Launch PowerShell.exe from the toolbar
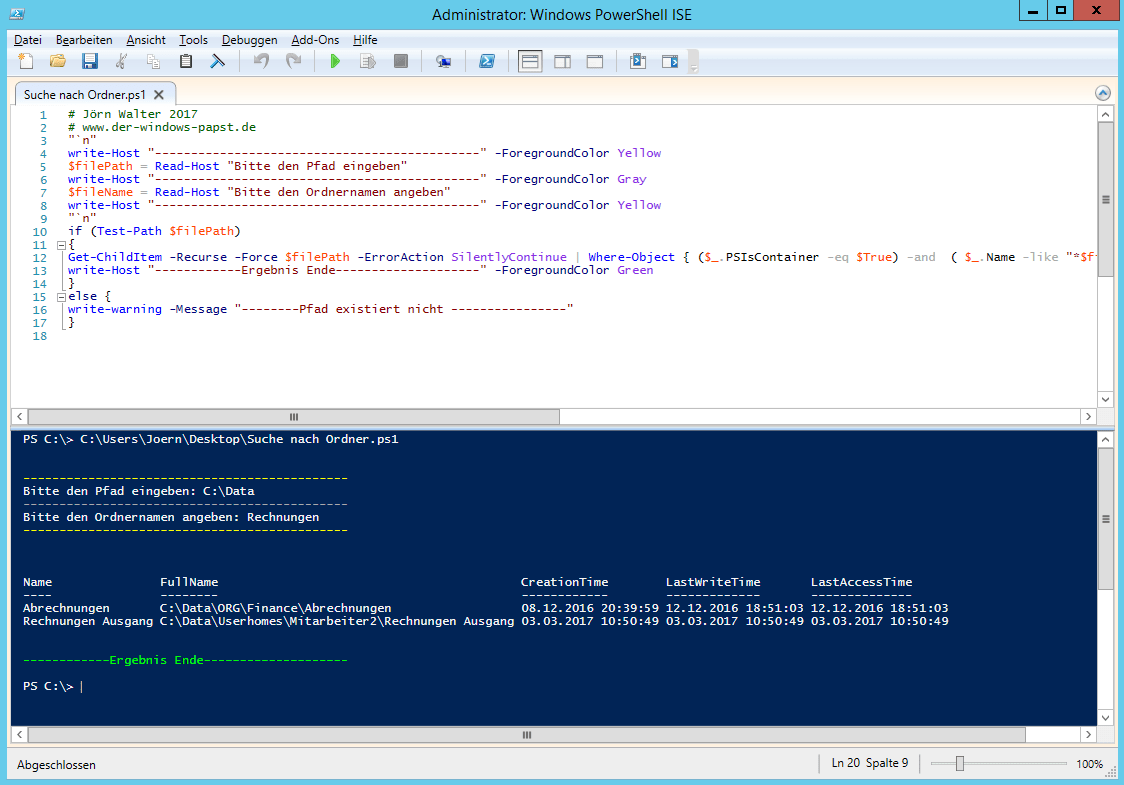The height and width of the screenshot is (785, 1124). tap(486, 62)
